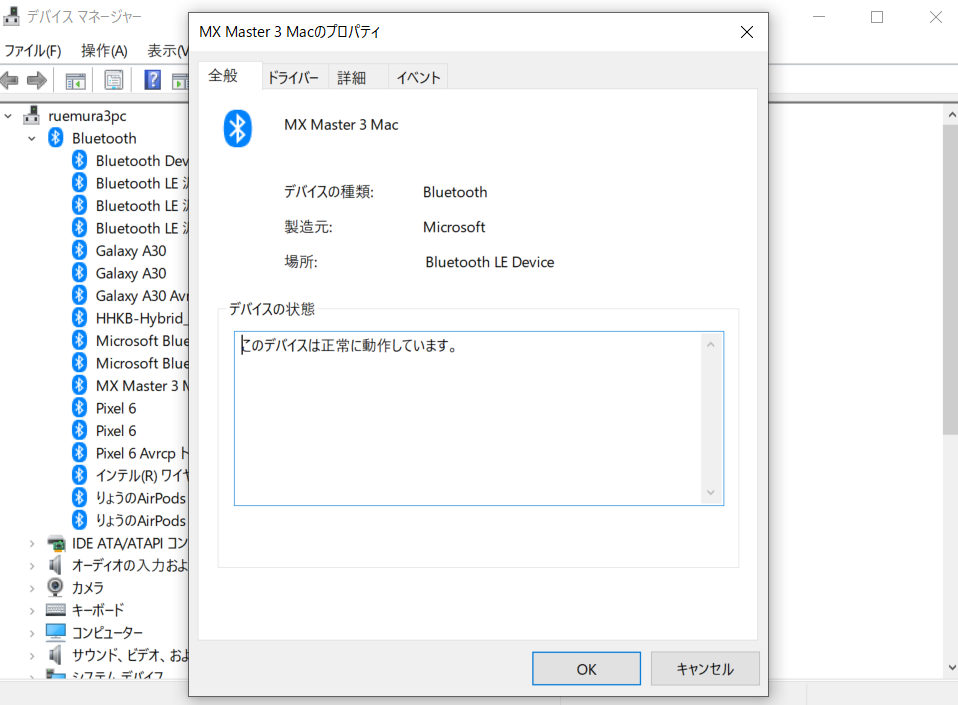
Task: Select the Pixel 6 Avrcp tree item
Action: coord(142,453)
